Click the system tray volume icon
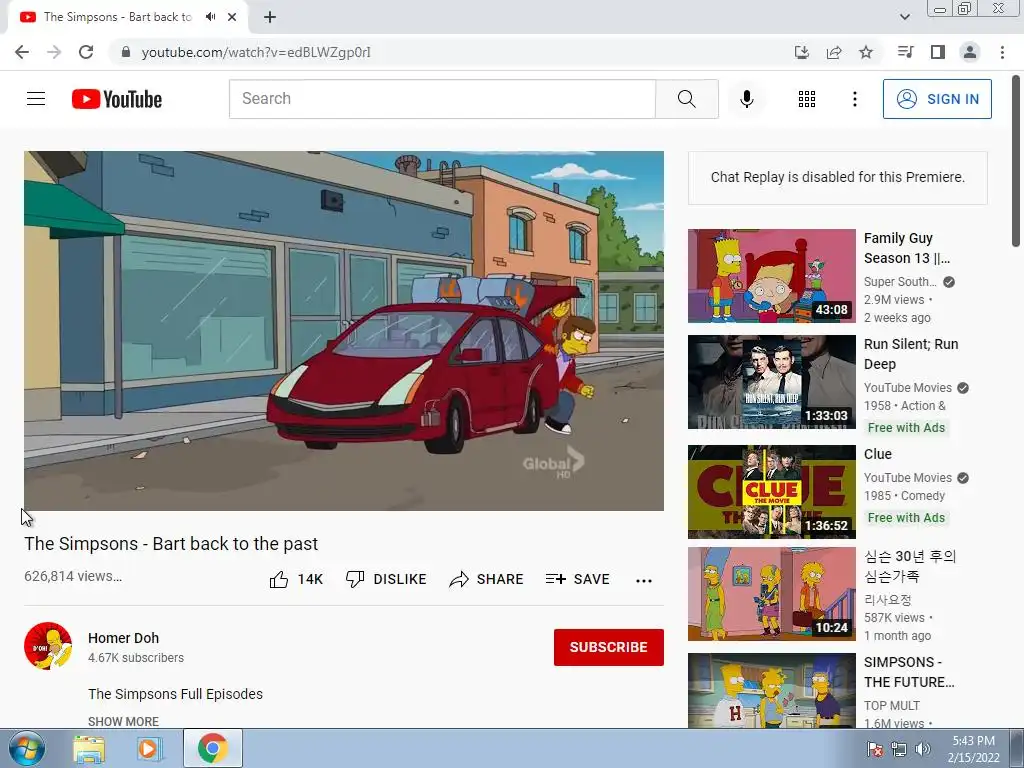 (x=923, y=749)
